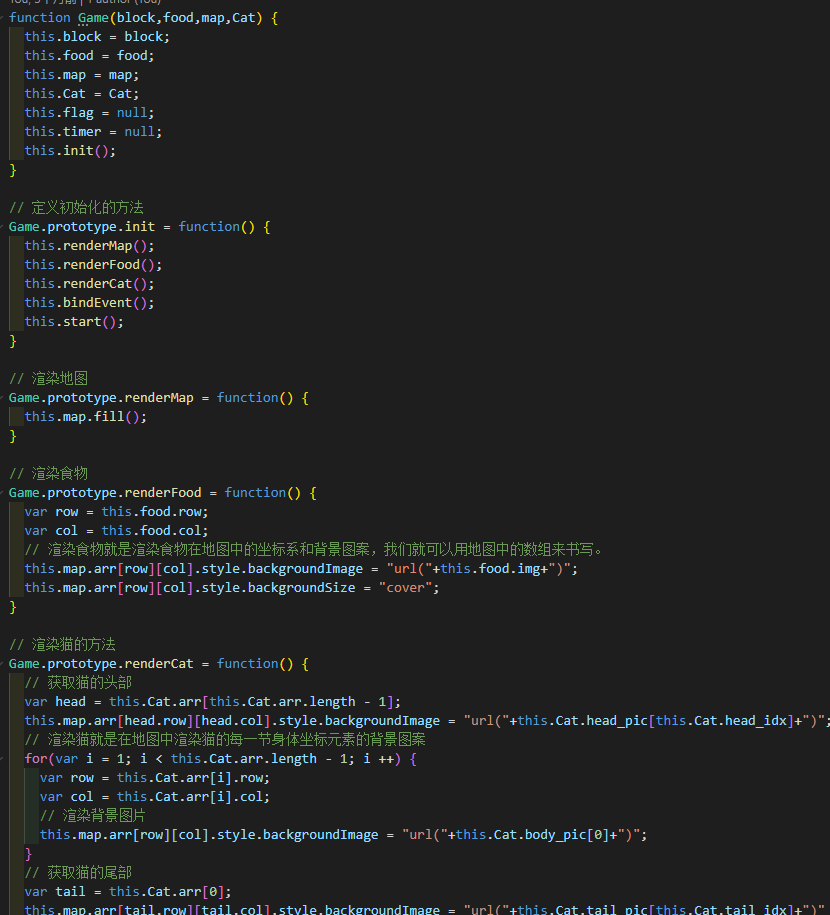Click the comment '// 定义初始化的方法'

[x=76, y=208]
